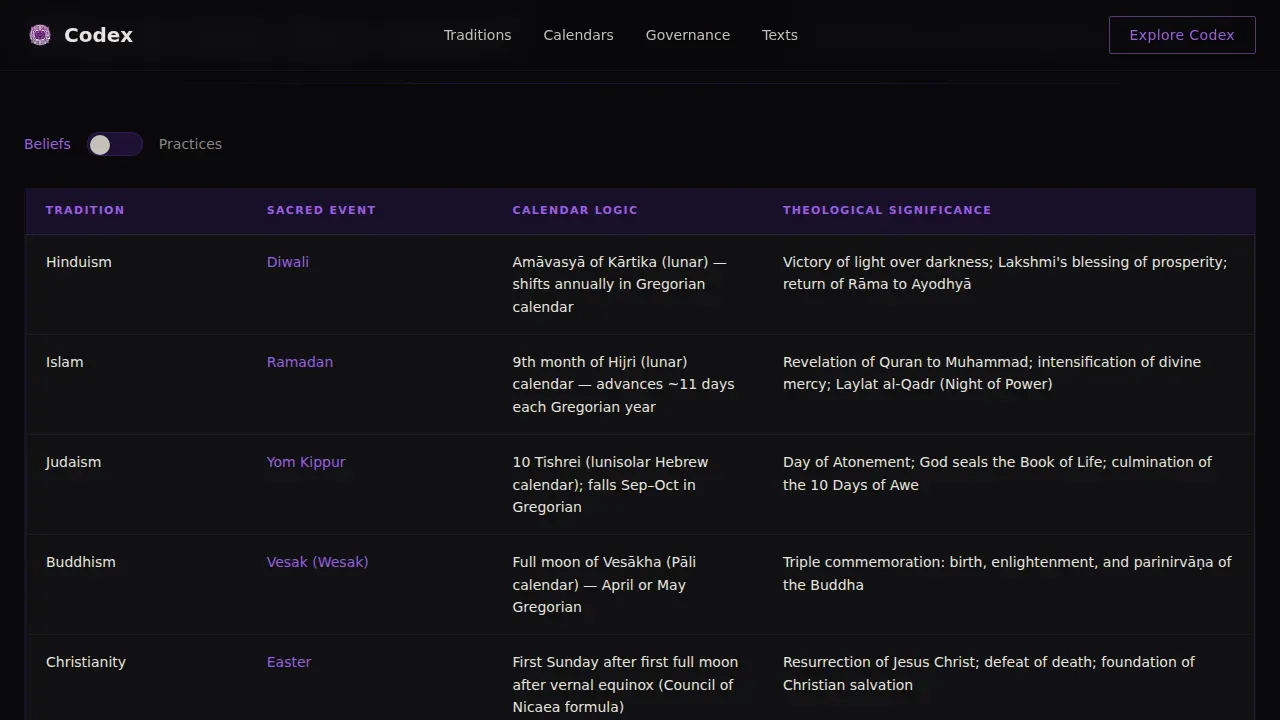The width and height of the screenshot is (1280, 720).
Task: Select the Practices label
Action: pyautogui.click(x=190, y=144)
